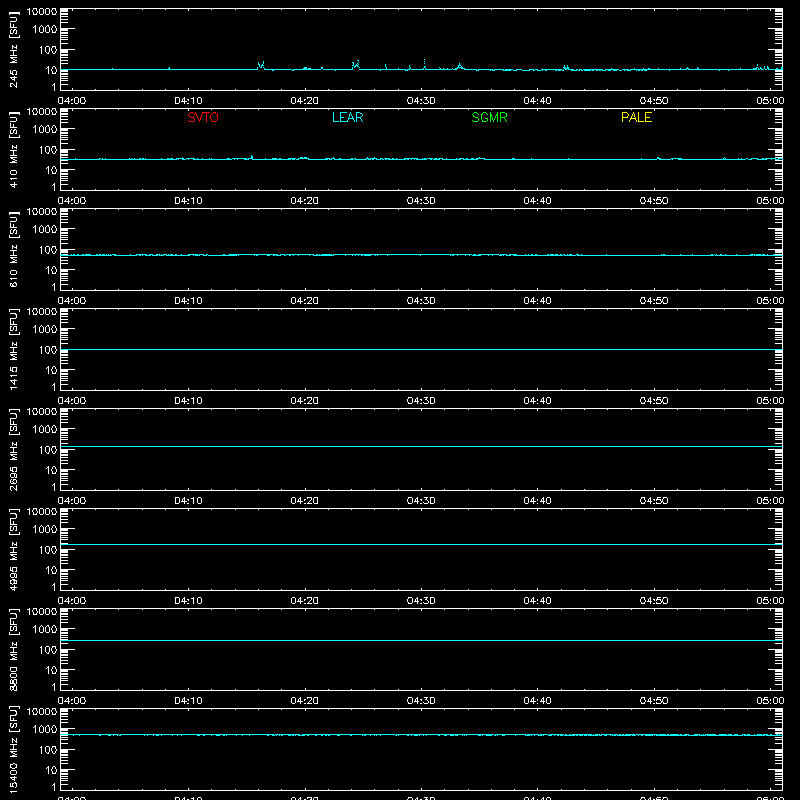Image resolution: width=800 pixels, height=800 pixels.
Task: Click the 100 tick label on 410 MHz axis
Action: [48, 150]
